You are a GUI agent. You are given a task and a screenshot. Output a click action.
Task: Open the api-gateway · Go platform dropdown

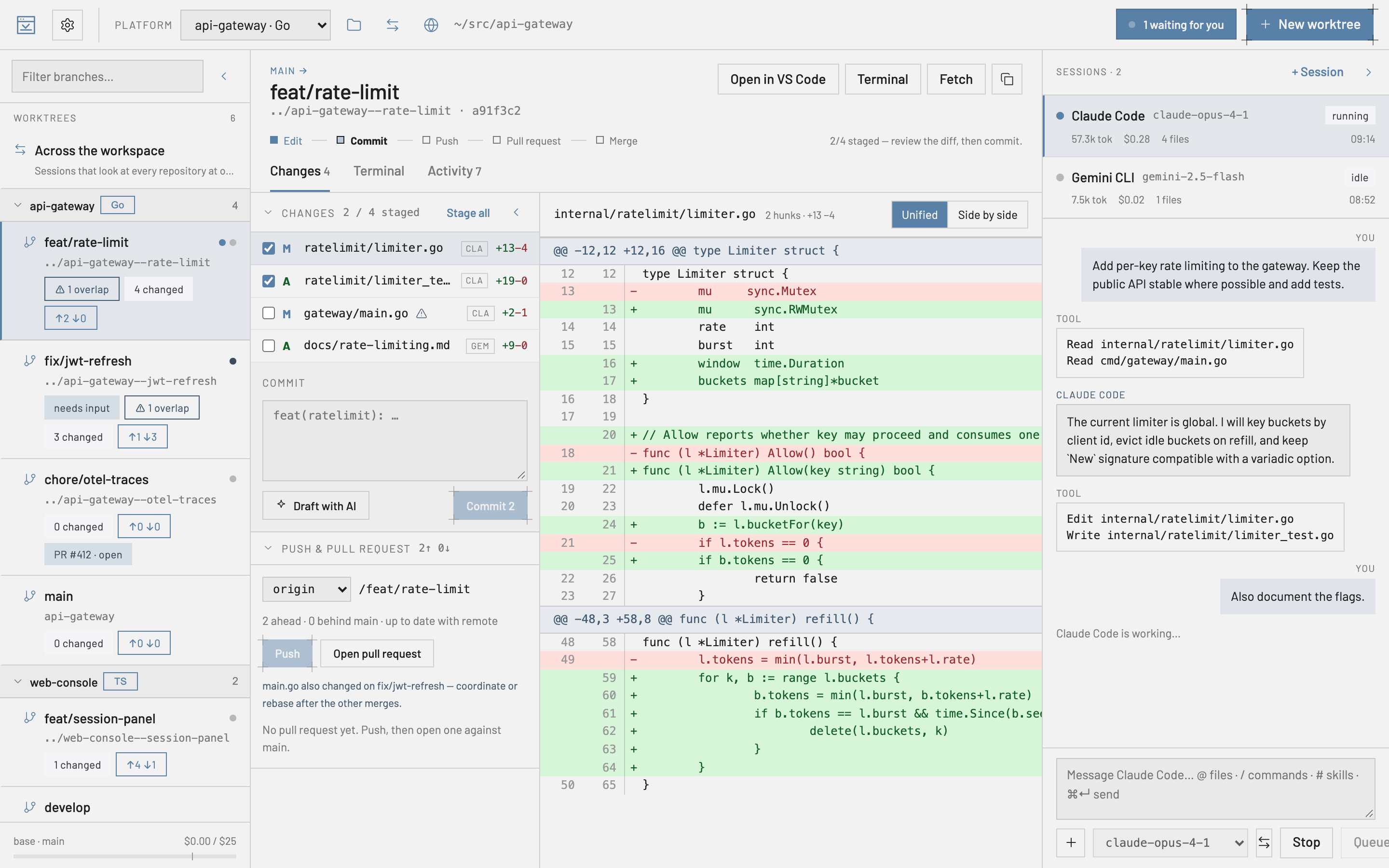click(x=256, y=25)
